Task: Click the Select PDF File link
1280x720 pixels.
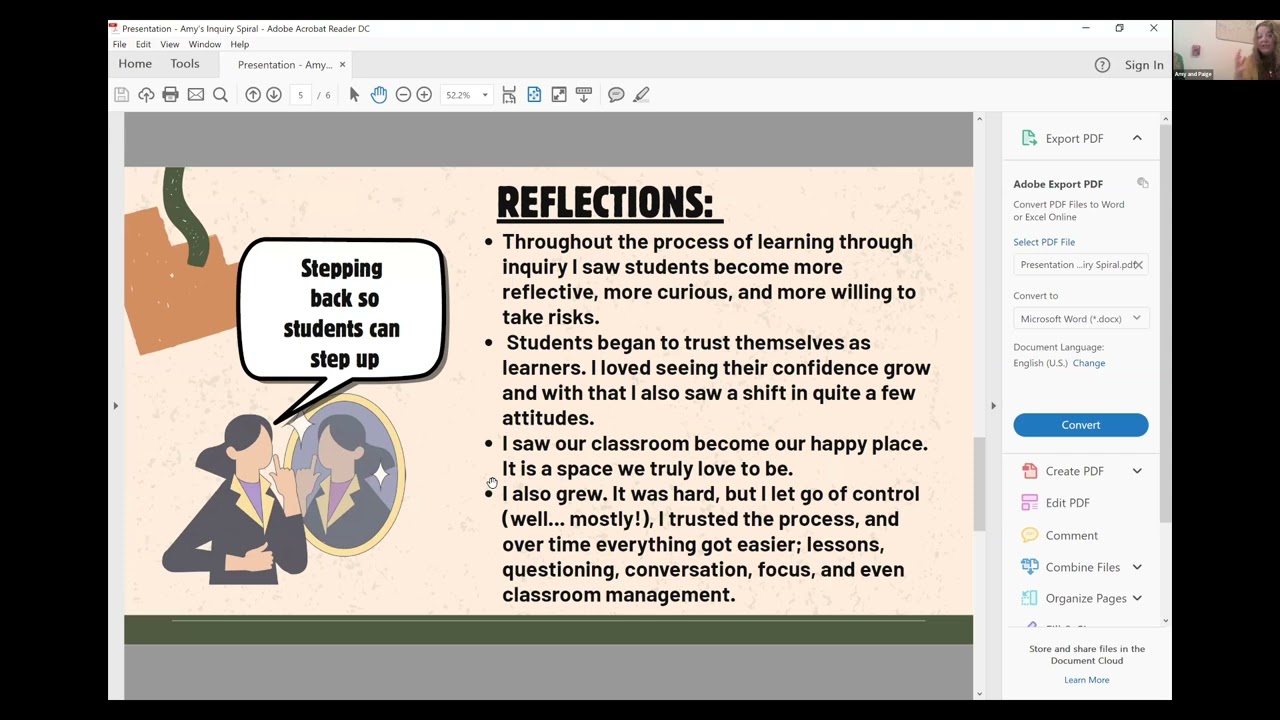Action: tap(1044, 242)
